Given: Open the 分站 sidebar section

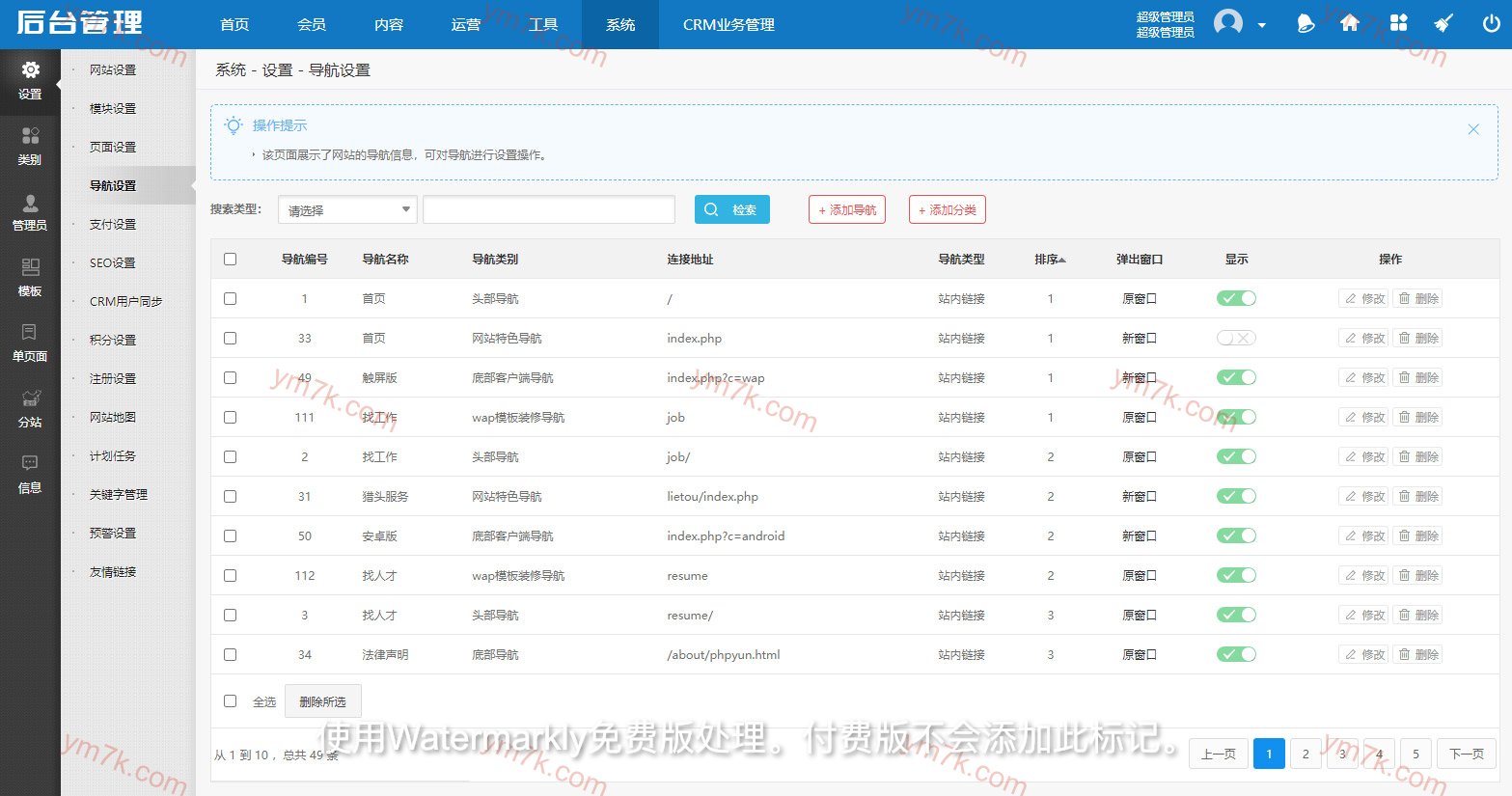Looking at the screenshot, I should (x=30, y=408).
